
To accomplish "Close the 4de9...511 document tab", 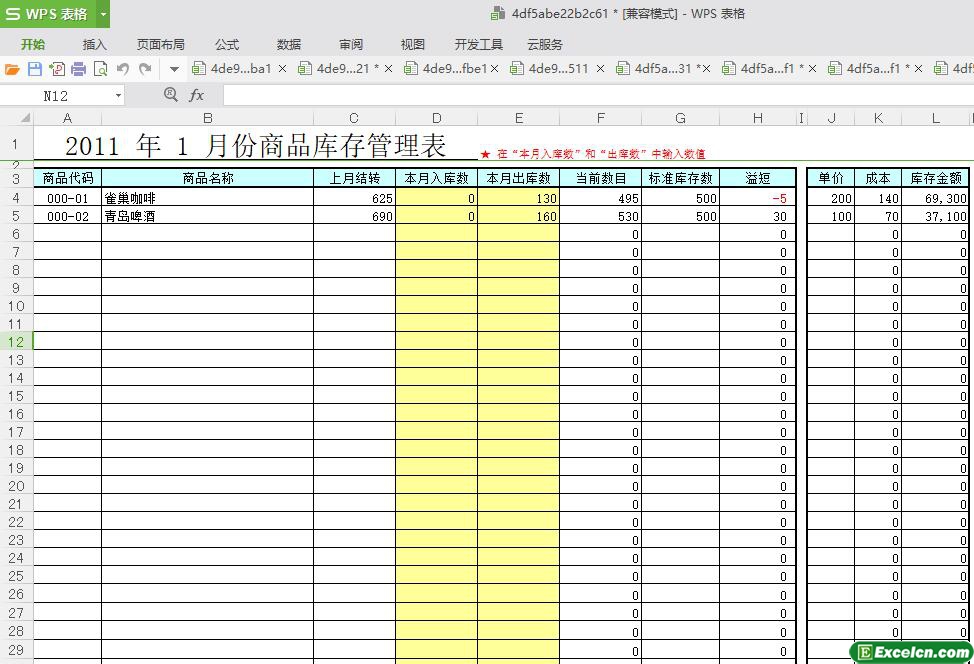I will click(600, 69).
